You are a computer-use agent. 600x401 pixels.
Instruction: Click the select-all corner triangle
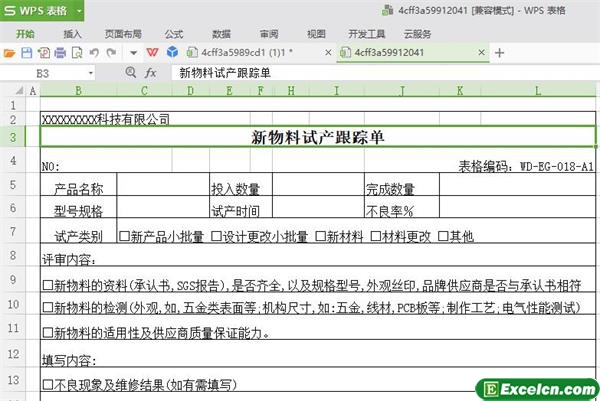[x=19, y=91]
